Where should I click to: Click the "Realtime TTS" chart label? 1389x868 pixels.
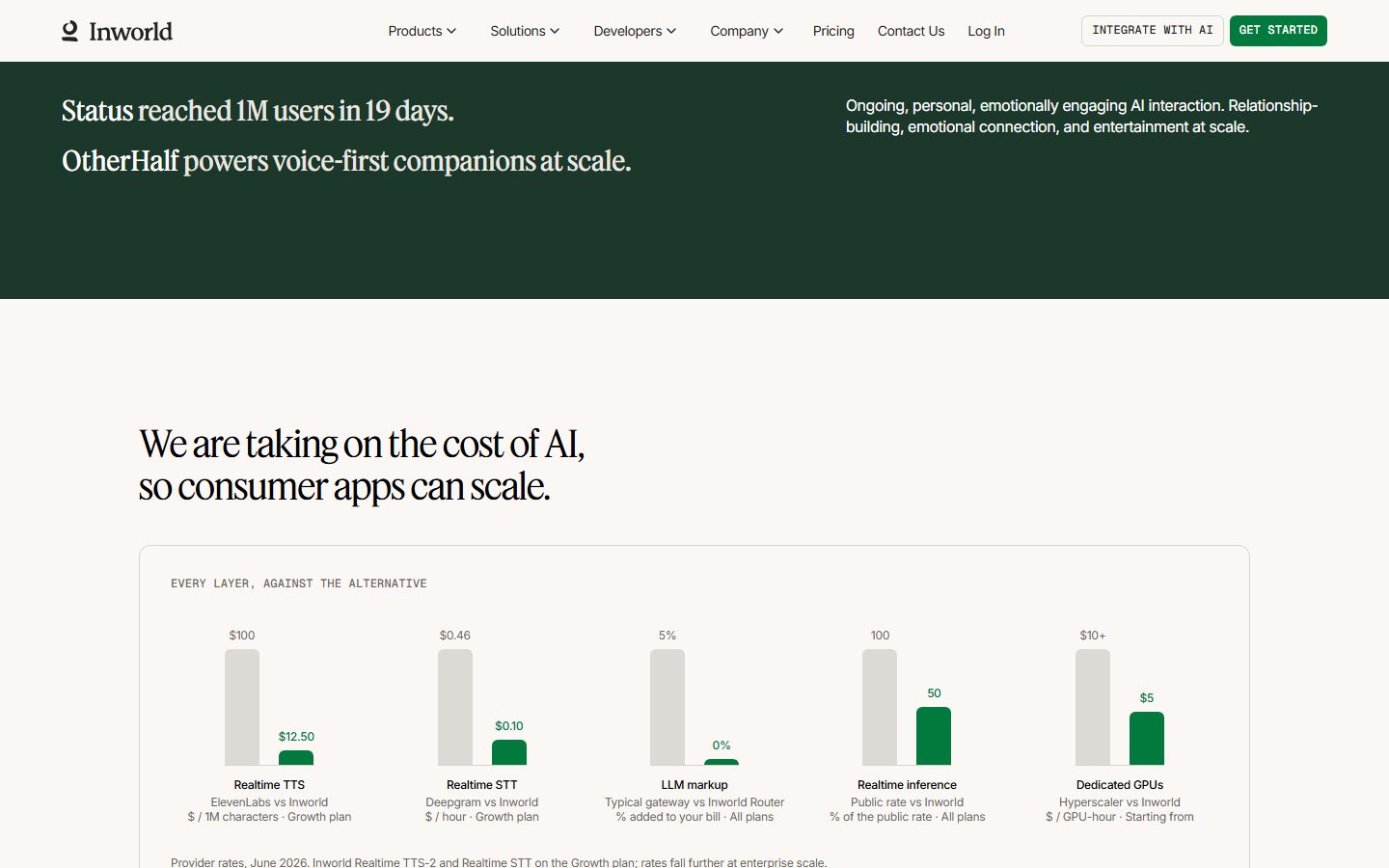pos(269,785)
